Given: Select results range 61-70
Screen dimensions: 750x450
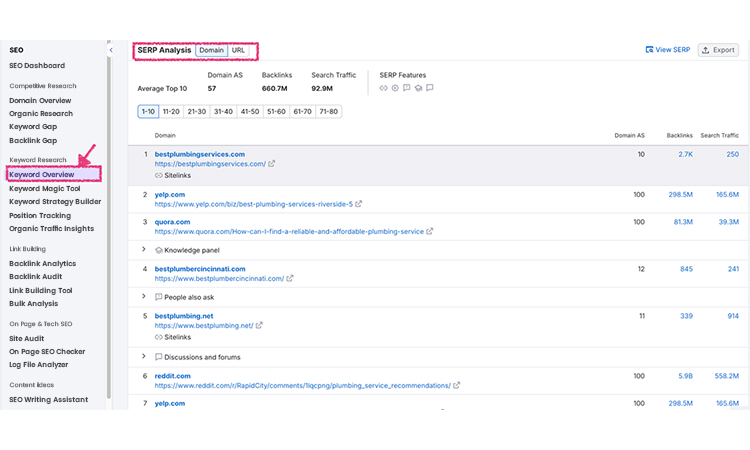Looking at the screenshot, I should click(x=302, y=111).
